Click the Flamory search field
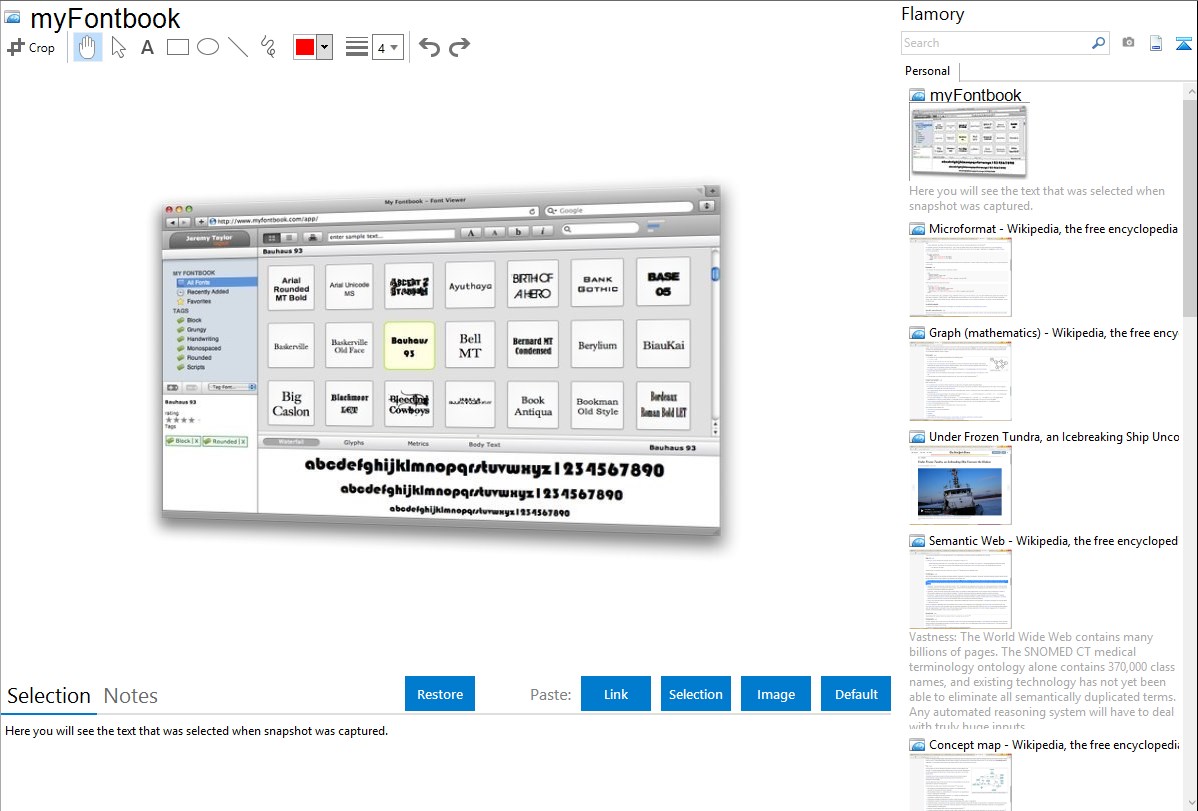The width and height of the screenshot is (1198, 811). 995,43
